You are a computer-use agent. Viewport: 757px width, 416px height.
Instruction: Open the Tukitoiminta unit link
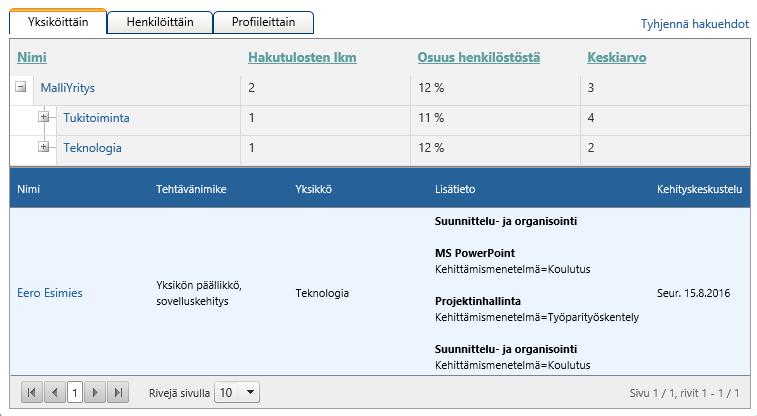pos(96,118)
